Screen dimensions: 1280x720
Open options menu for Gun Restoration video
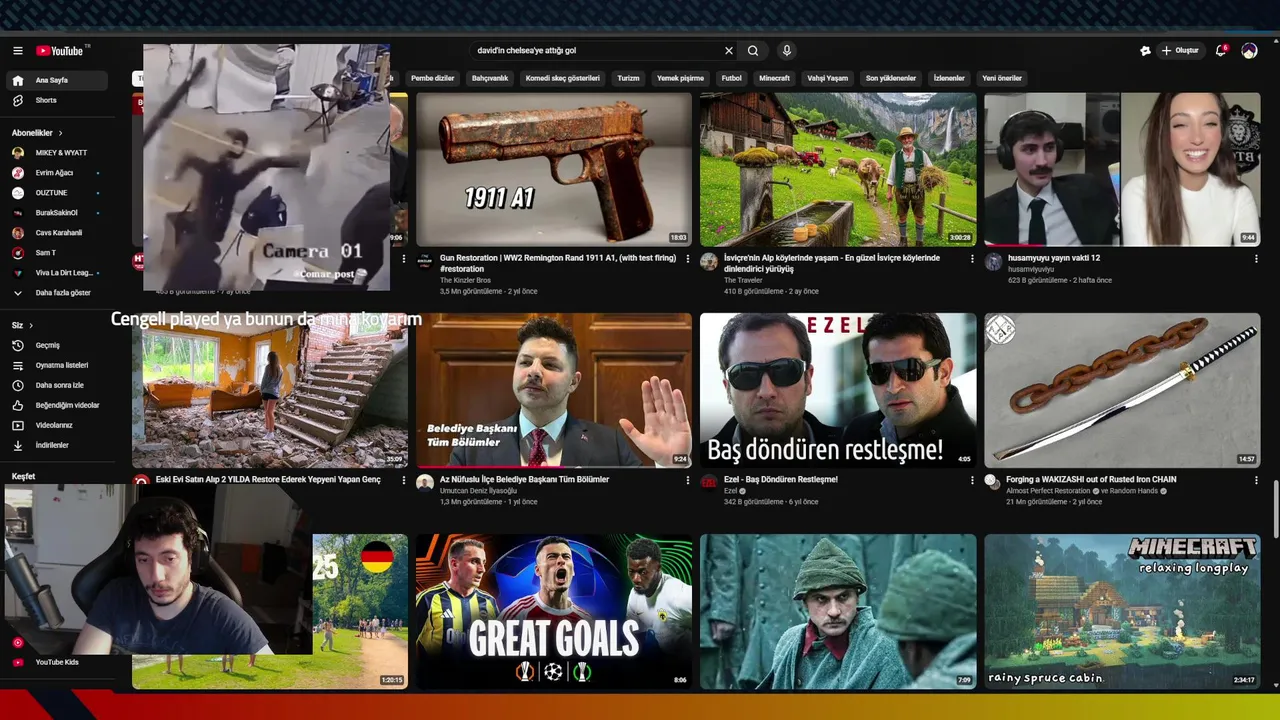[x=688, y=259]
